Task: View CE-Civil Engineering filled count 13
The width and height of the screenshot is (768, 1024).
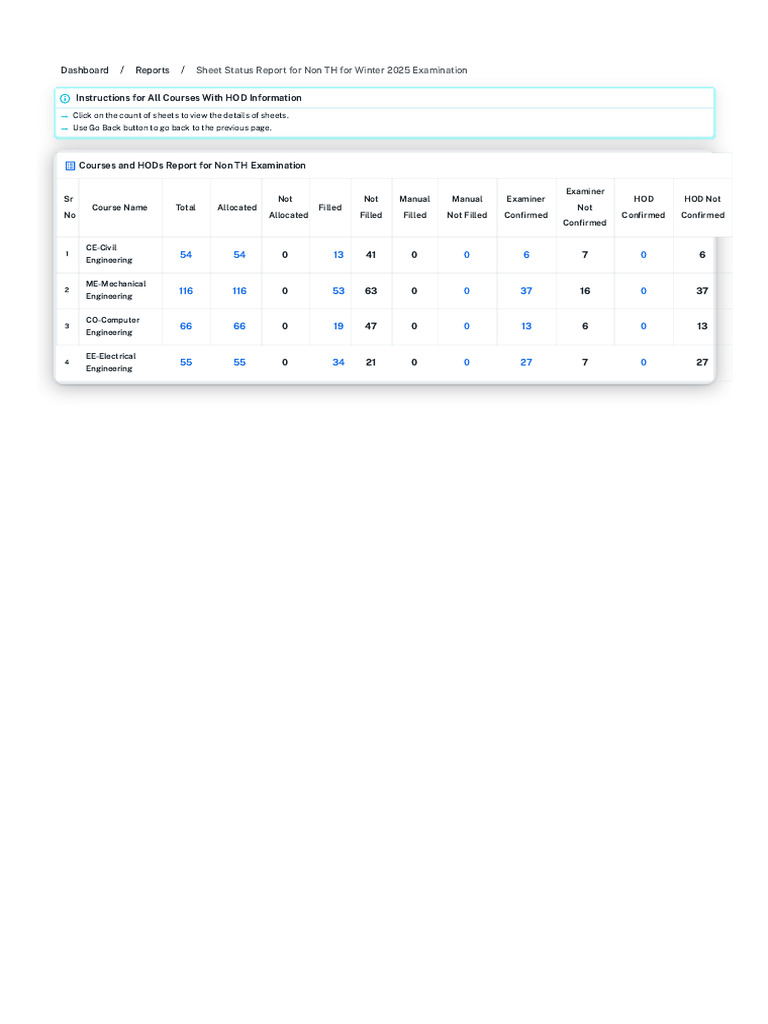Action: (x=338, y=255)
